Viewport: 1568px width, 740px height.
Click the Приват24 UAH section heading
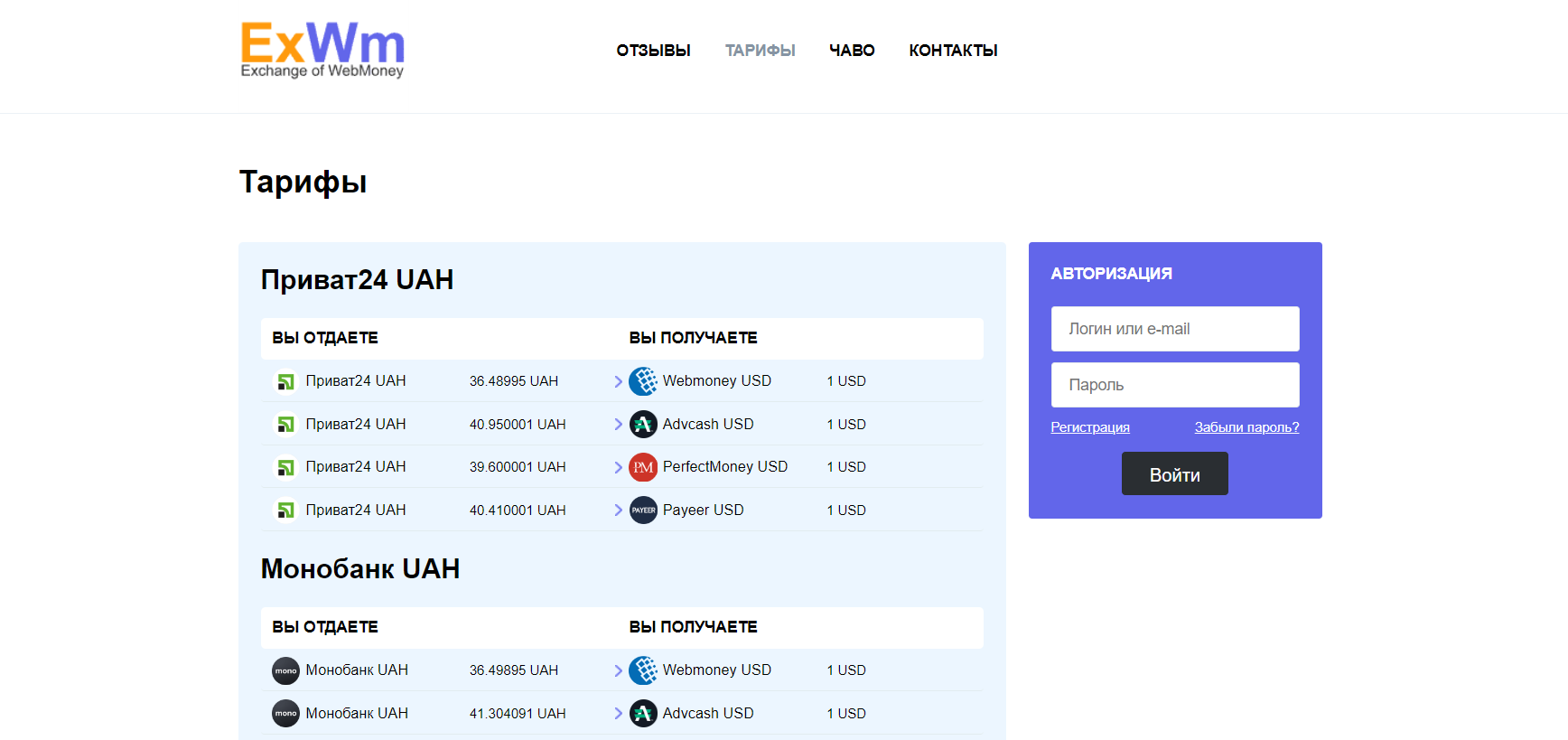tap(357, 280)
